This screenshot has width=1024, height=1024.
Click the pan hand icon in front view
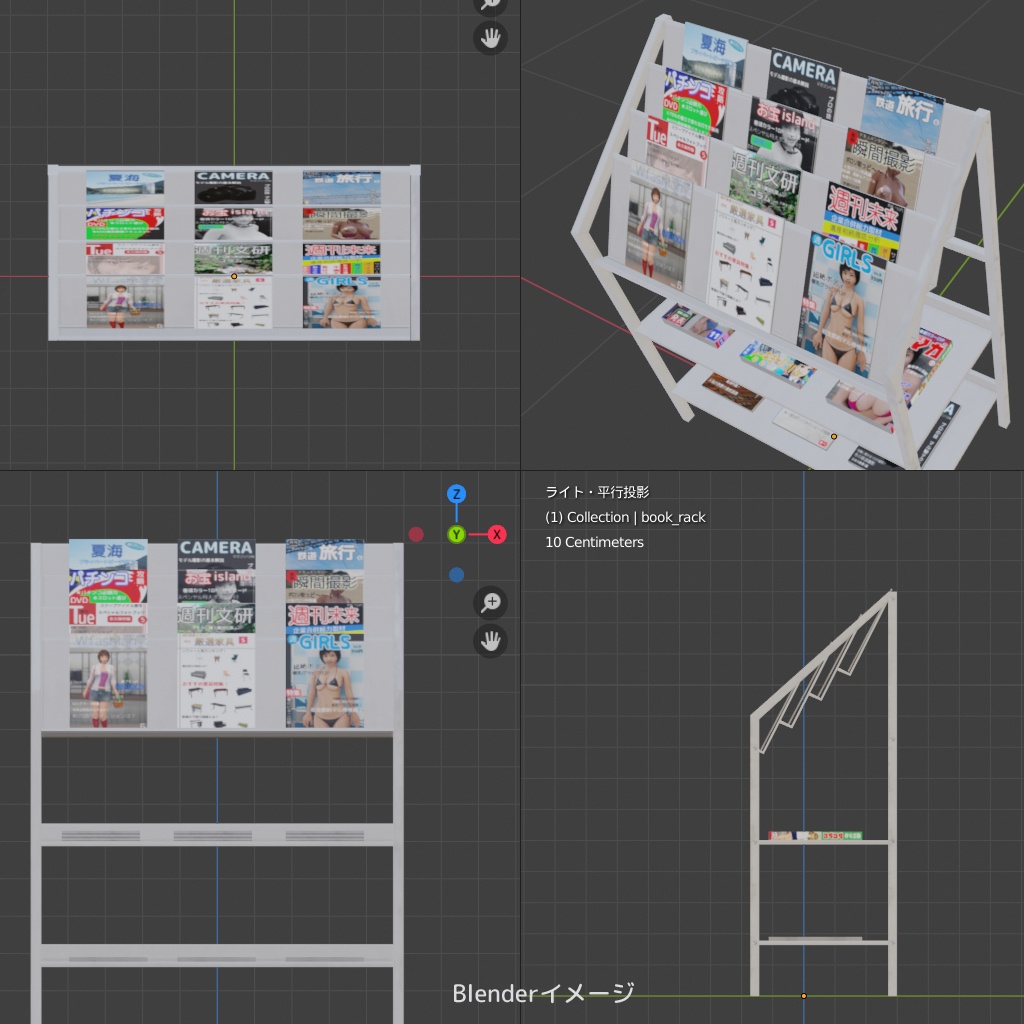coord(490,641)
